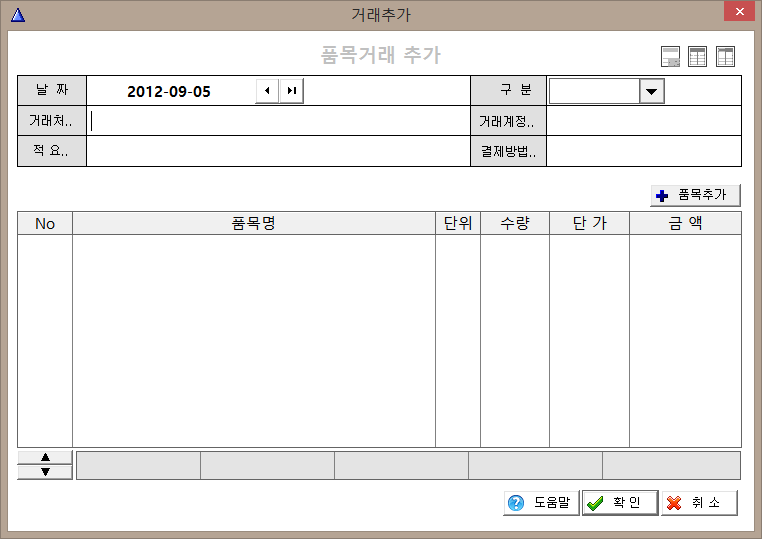Click the 적요 text field
This screenshot has width=762, height=539.
pyautogui.click(x=278, y=151)
